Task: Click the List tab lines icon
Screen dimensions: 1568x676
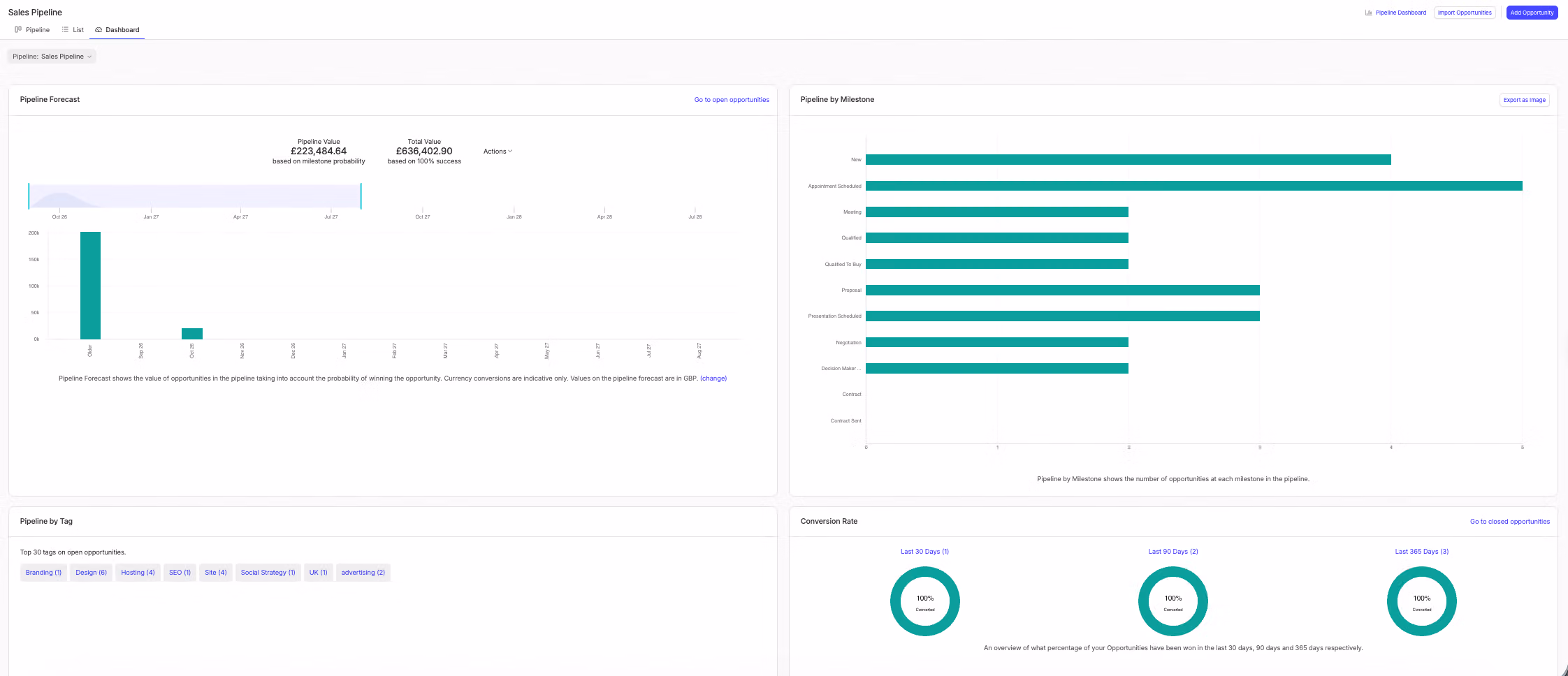Action: [65, 29]
